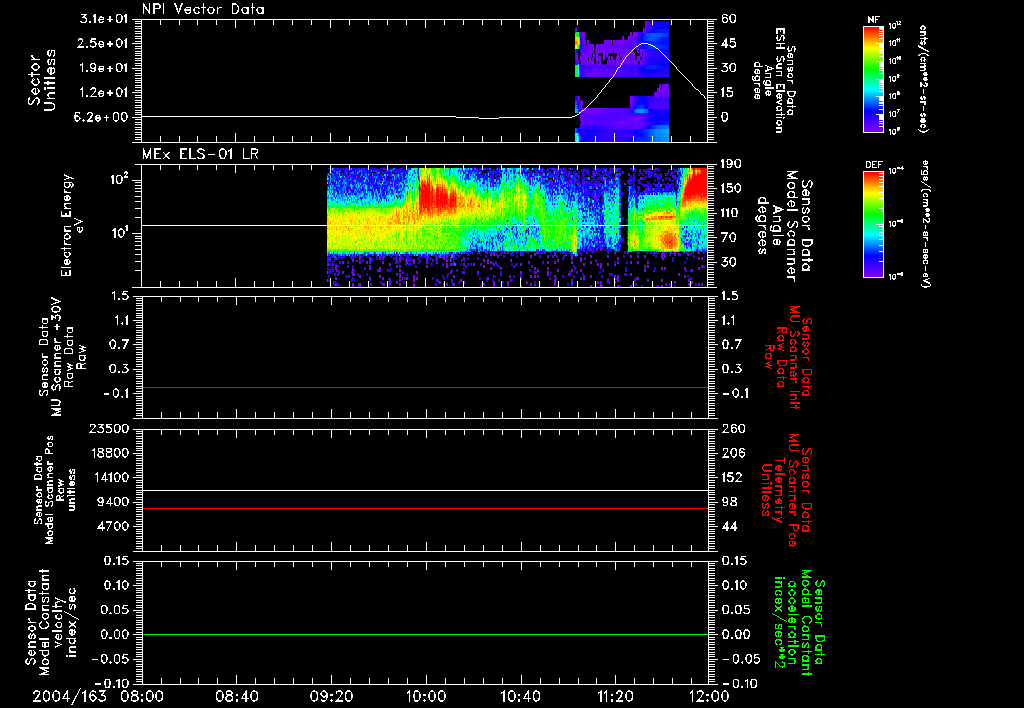The height and width of the screenshot is (708, 1024).
Task: Click the 45 degree sun elevation tick
Action: (x=729, y=43)
